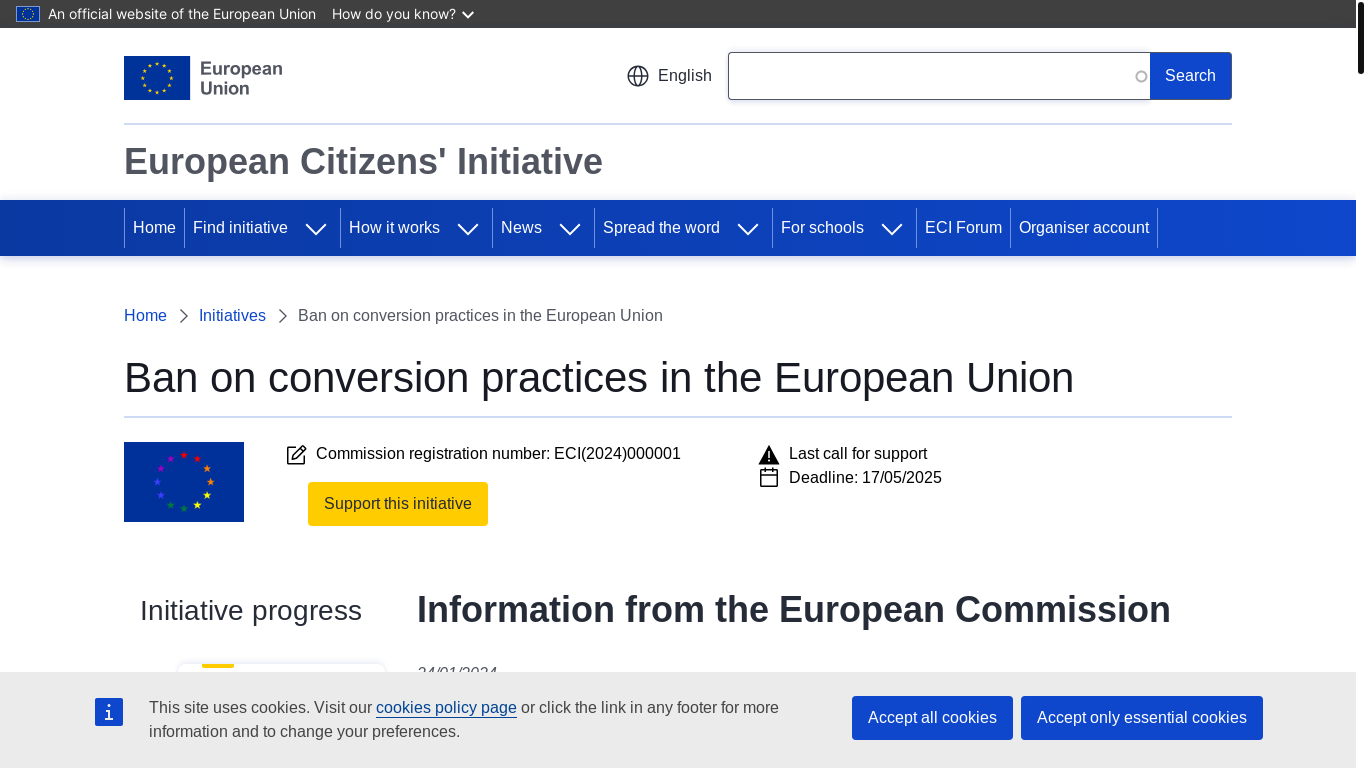The width and height of the screenshot is (1366, 768).
Task: Open the For schools menu item
Action: coord(822,228)
